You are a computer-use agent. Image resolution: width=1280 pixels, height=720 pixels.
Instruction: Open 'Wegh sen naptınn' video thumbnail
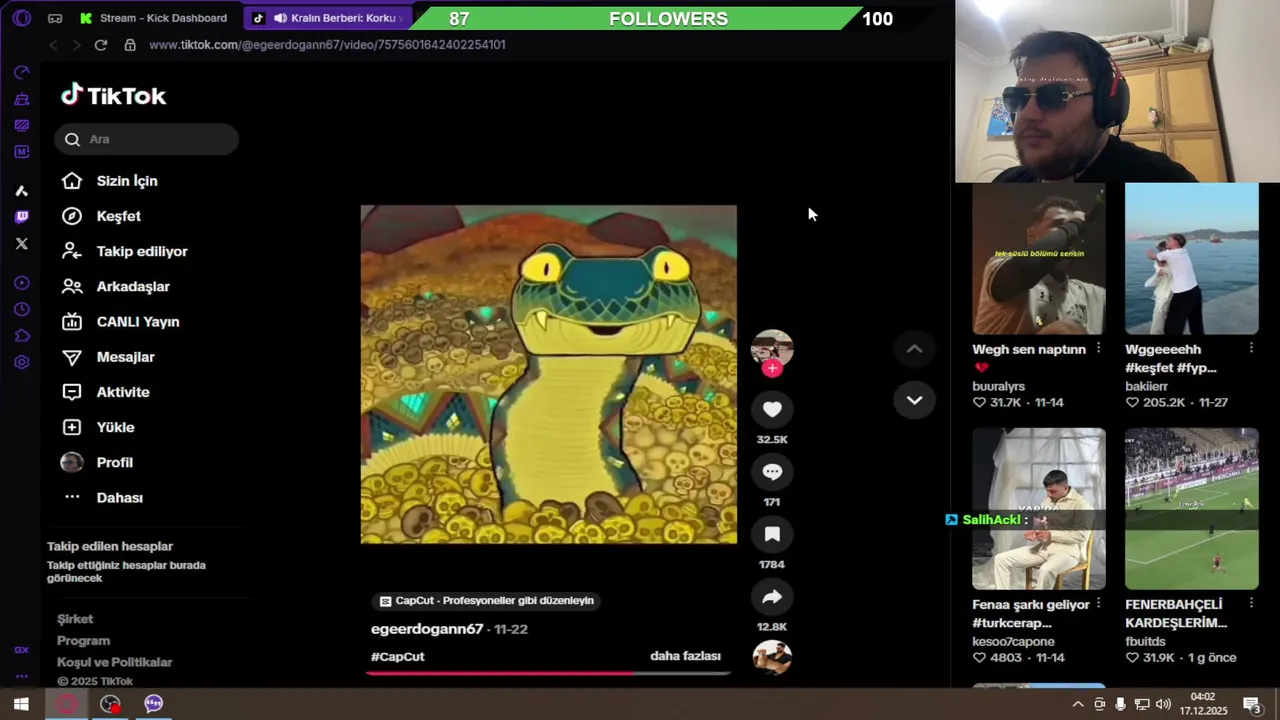tap(1038, 259)
